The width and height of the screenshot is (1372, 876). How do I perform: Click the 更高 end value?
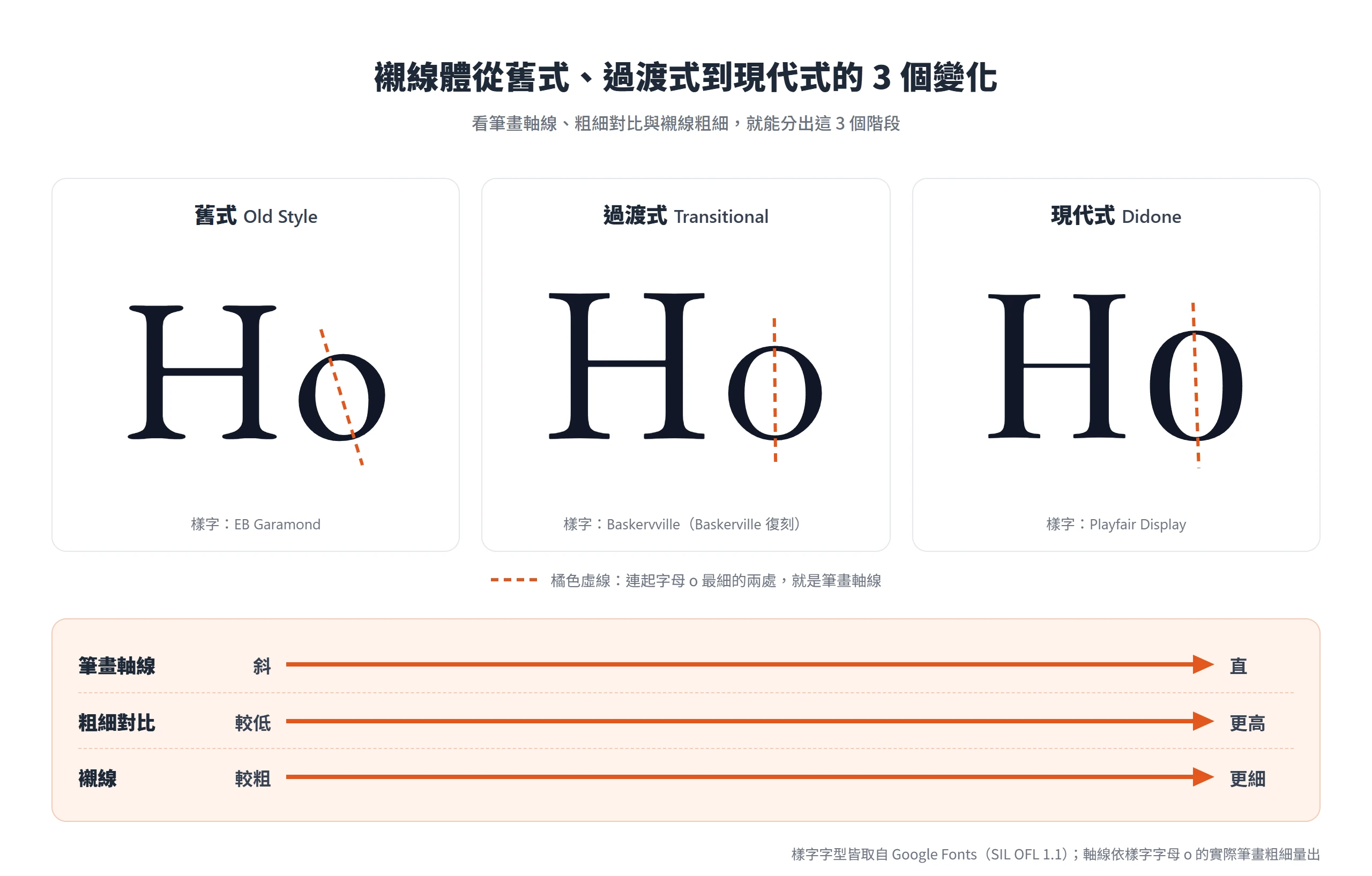[1248, 722]
